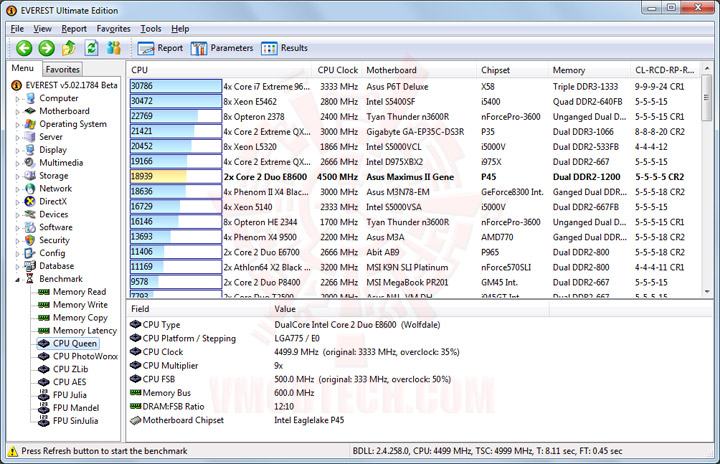Sort by the Chipset column header

[x=512, y=70]
